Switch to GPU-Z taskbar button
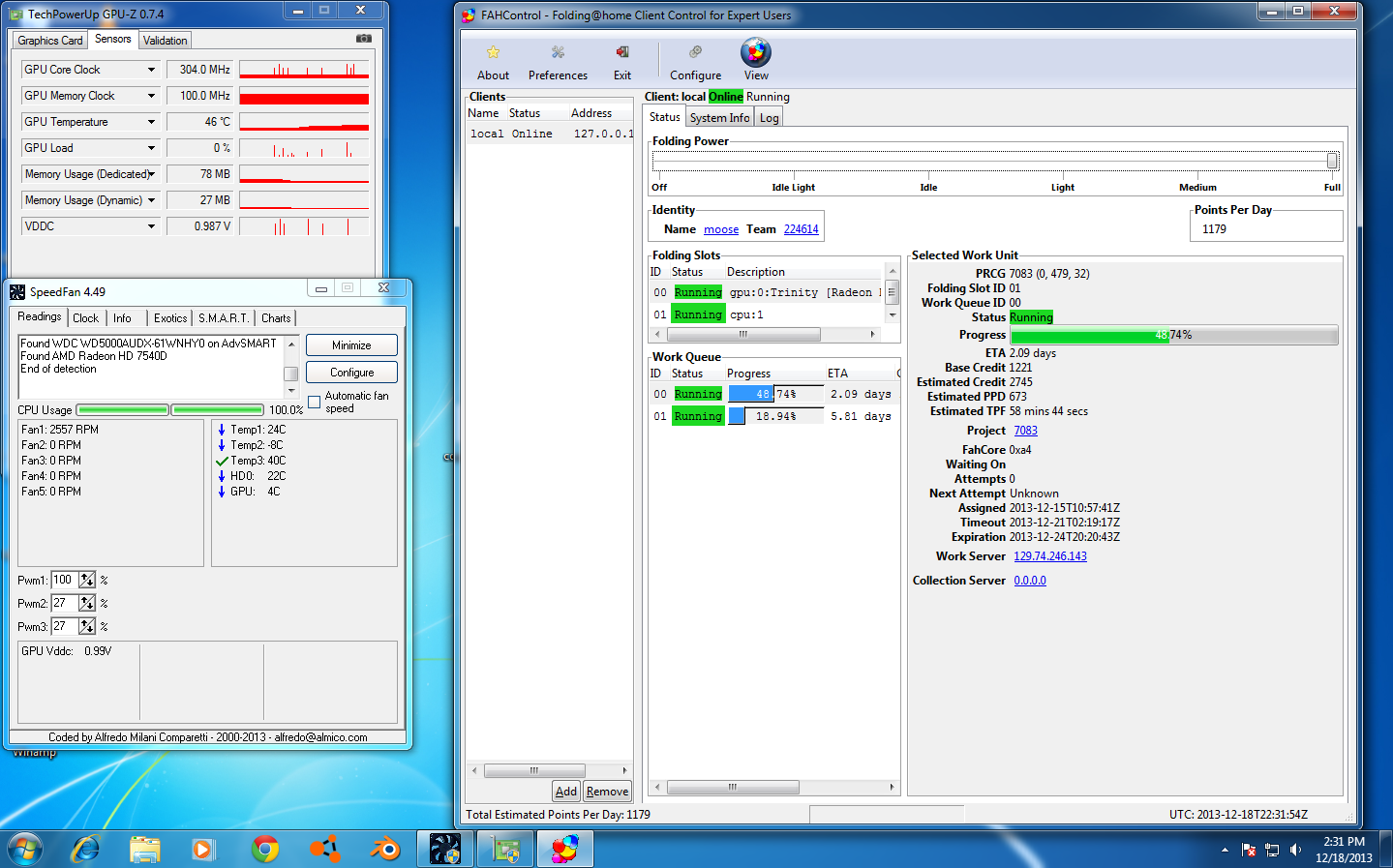Screen dimensions: 1393x868 tap(505, 850)
